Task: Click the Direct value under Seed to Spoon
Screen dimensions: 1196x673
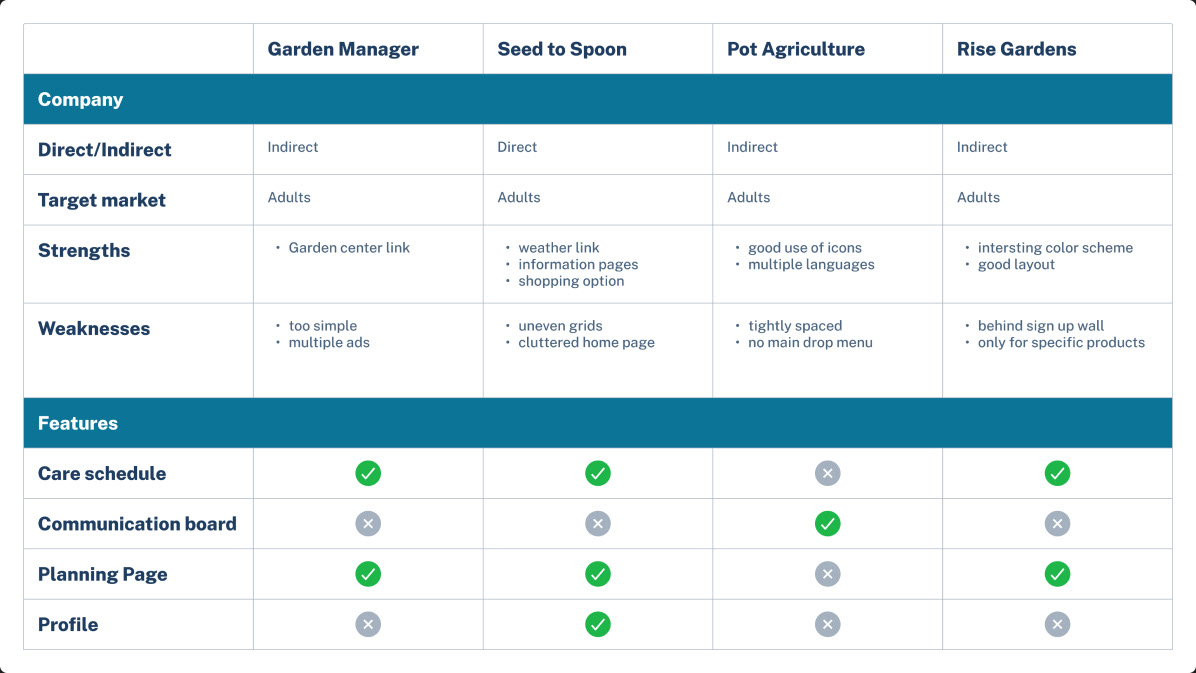Action: [516, 147]
